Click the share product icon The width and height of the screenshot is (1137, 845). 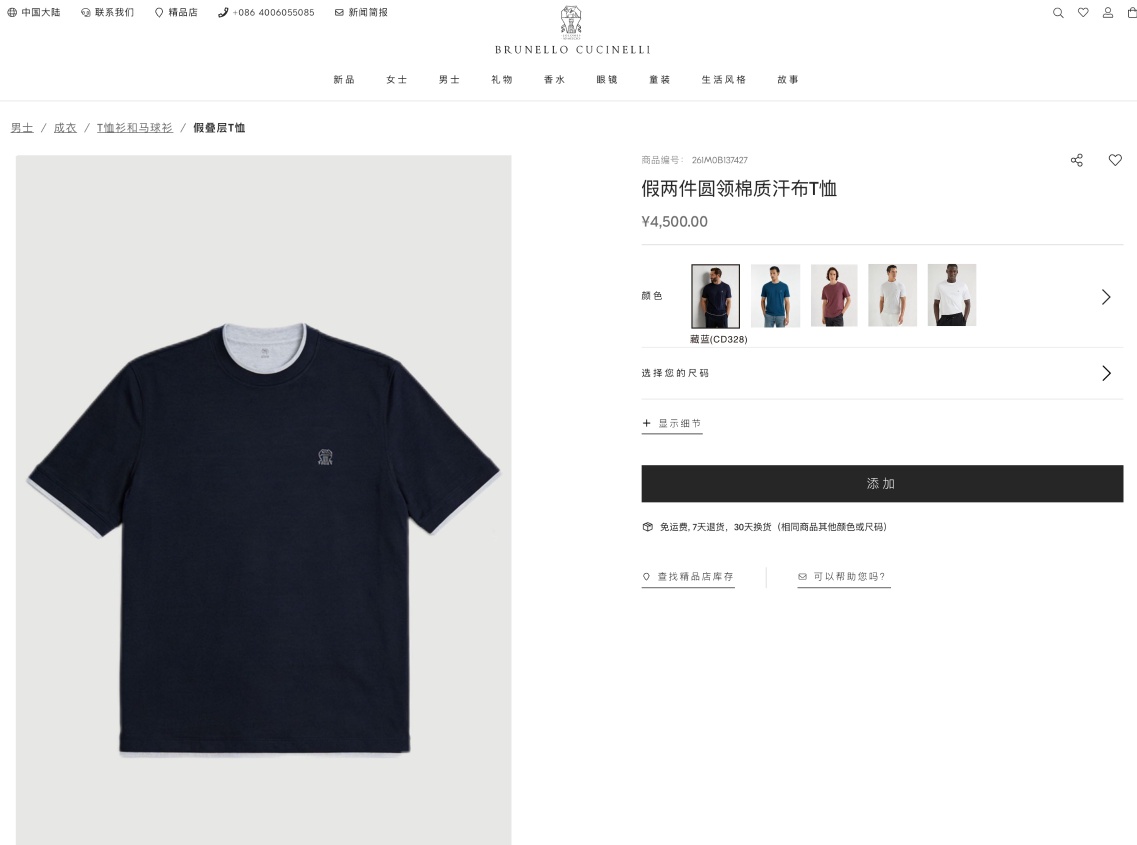pyautogui.click(x=1077, y=160)
